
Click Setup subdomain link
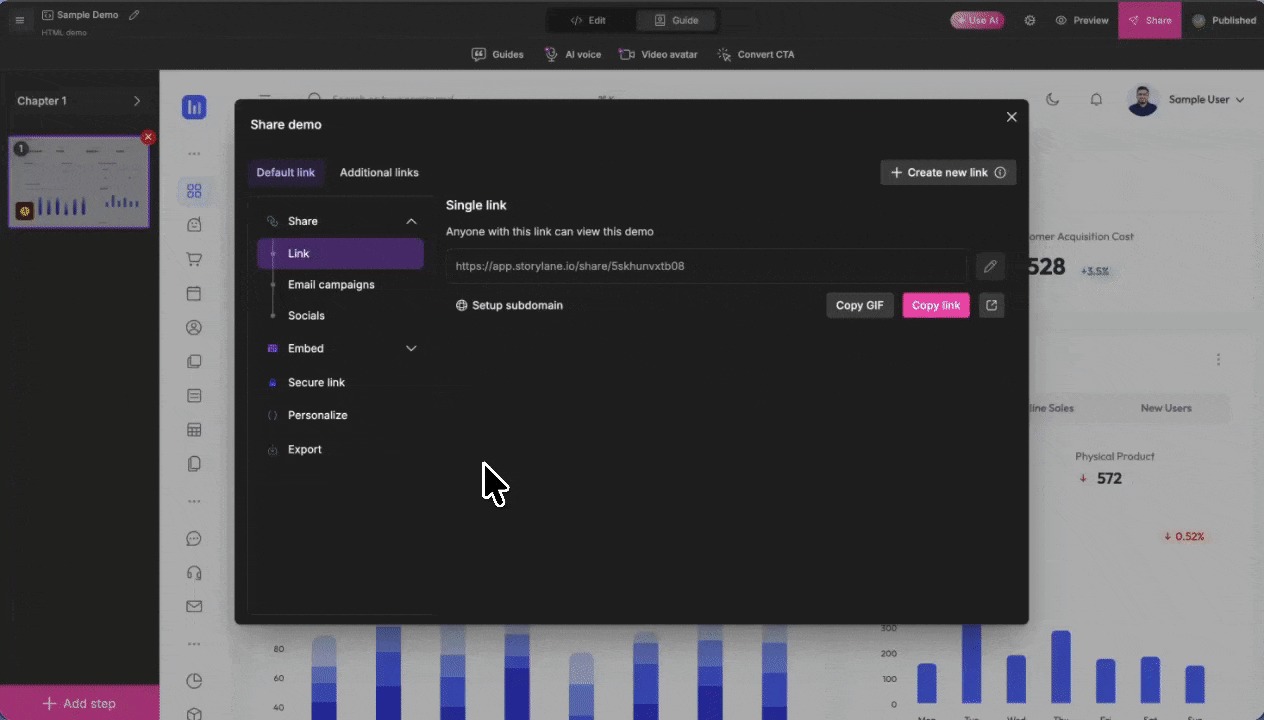click(509, 305)
